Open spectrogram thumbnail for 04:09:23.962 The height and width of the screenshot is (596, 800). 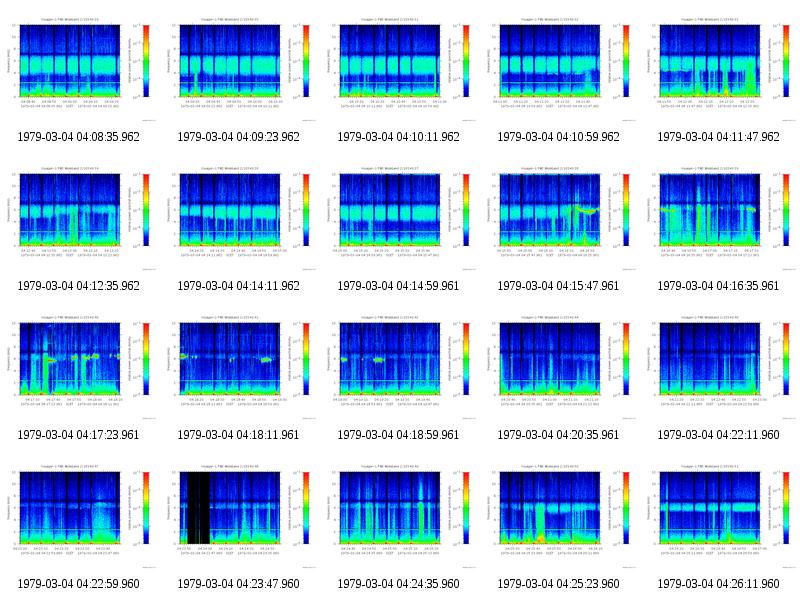pyautogui.click(x=240, y=69)
